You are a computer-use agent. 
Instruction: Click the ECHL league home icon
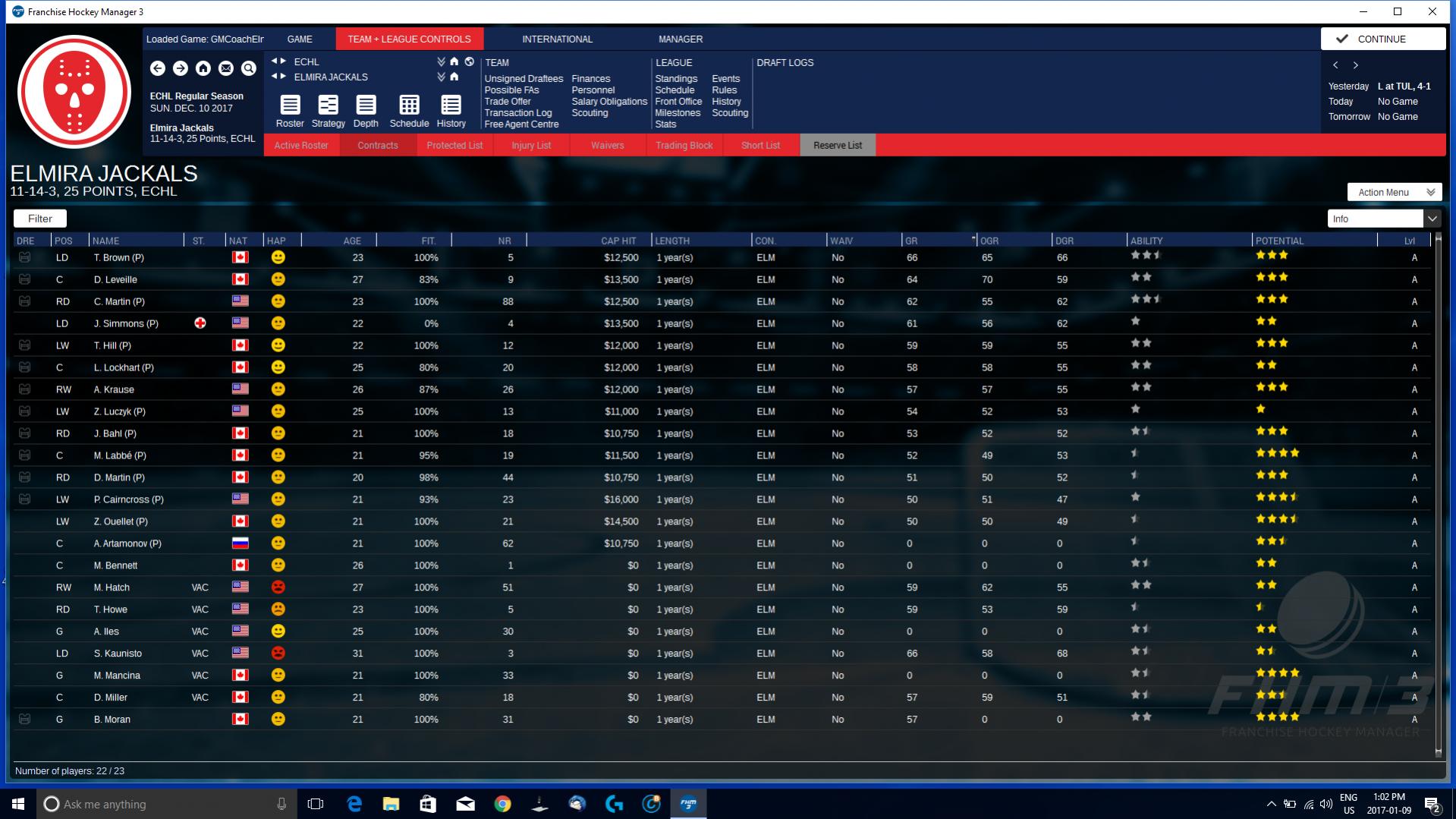pyautogui.click(x=454, y=61)
